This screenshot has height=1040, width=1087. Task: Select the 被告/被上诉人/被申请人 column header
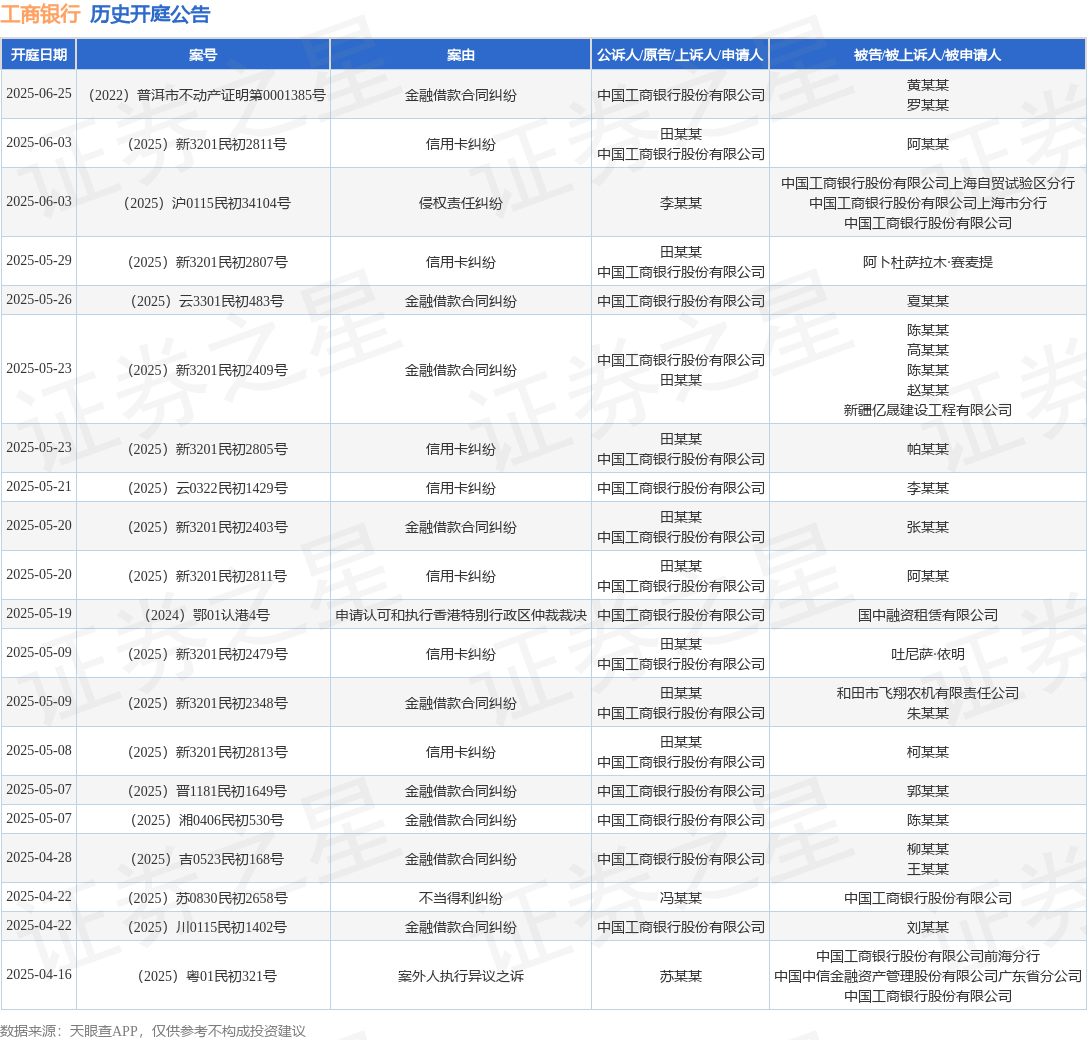[928, 55]
